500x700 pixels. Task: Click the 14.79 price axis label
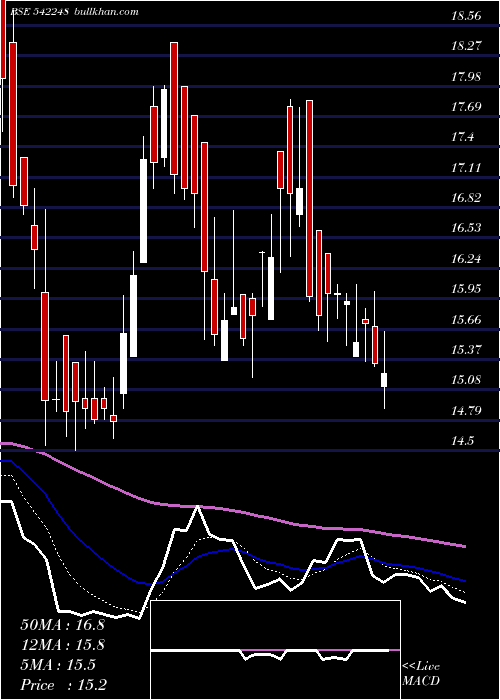(x=466, y=410)
